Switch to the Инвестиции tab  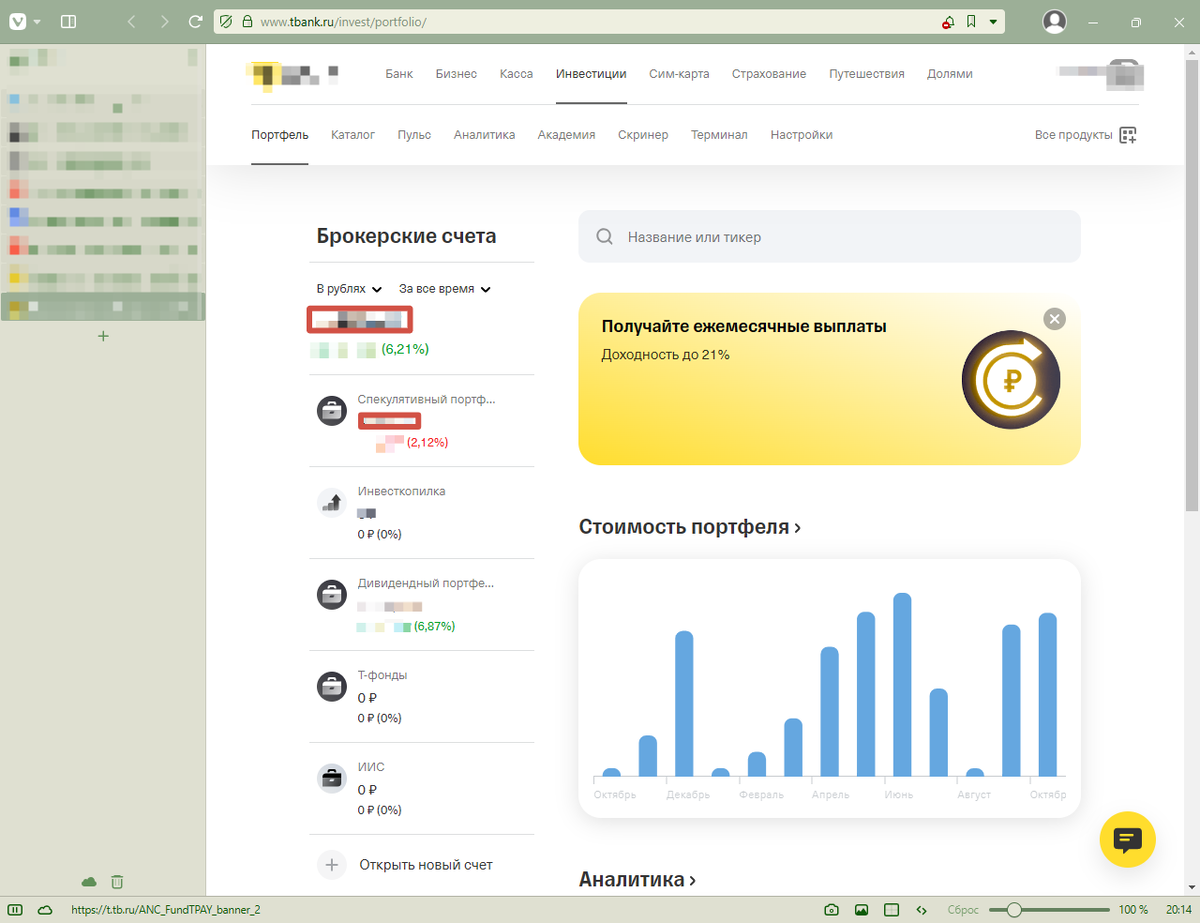[x=591, y=73]
